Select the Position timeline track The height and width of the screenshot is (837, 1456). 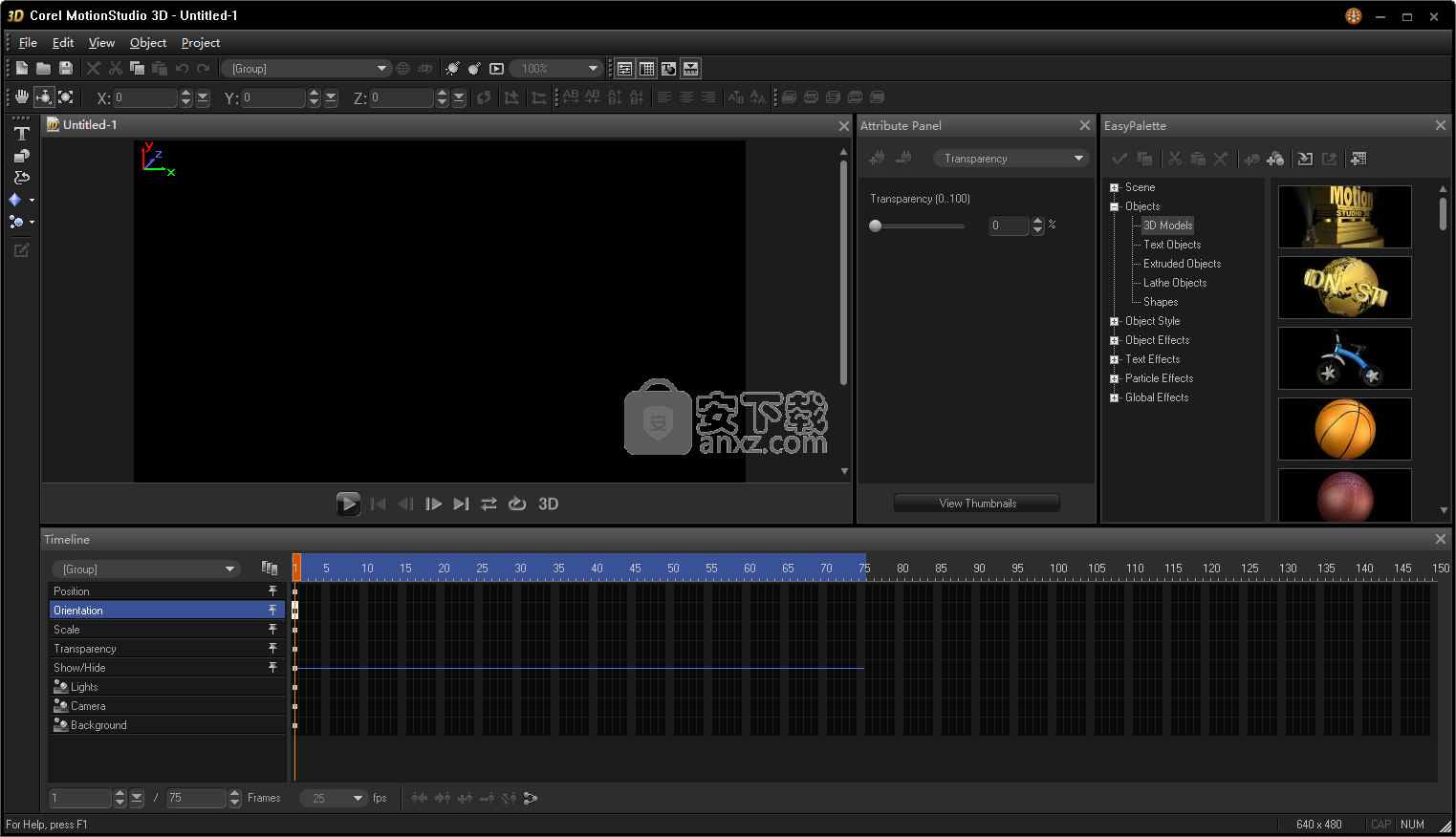167,591
